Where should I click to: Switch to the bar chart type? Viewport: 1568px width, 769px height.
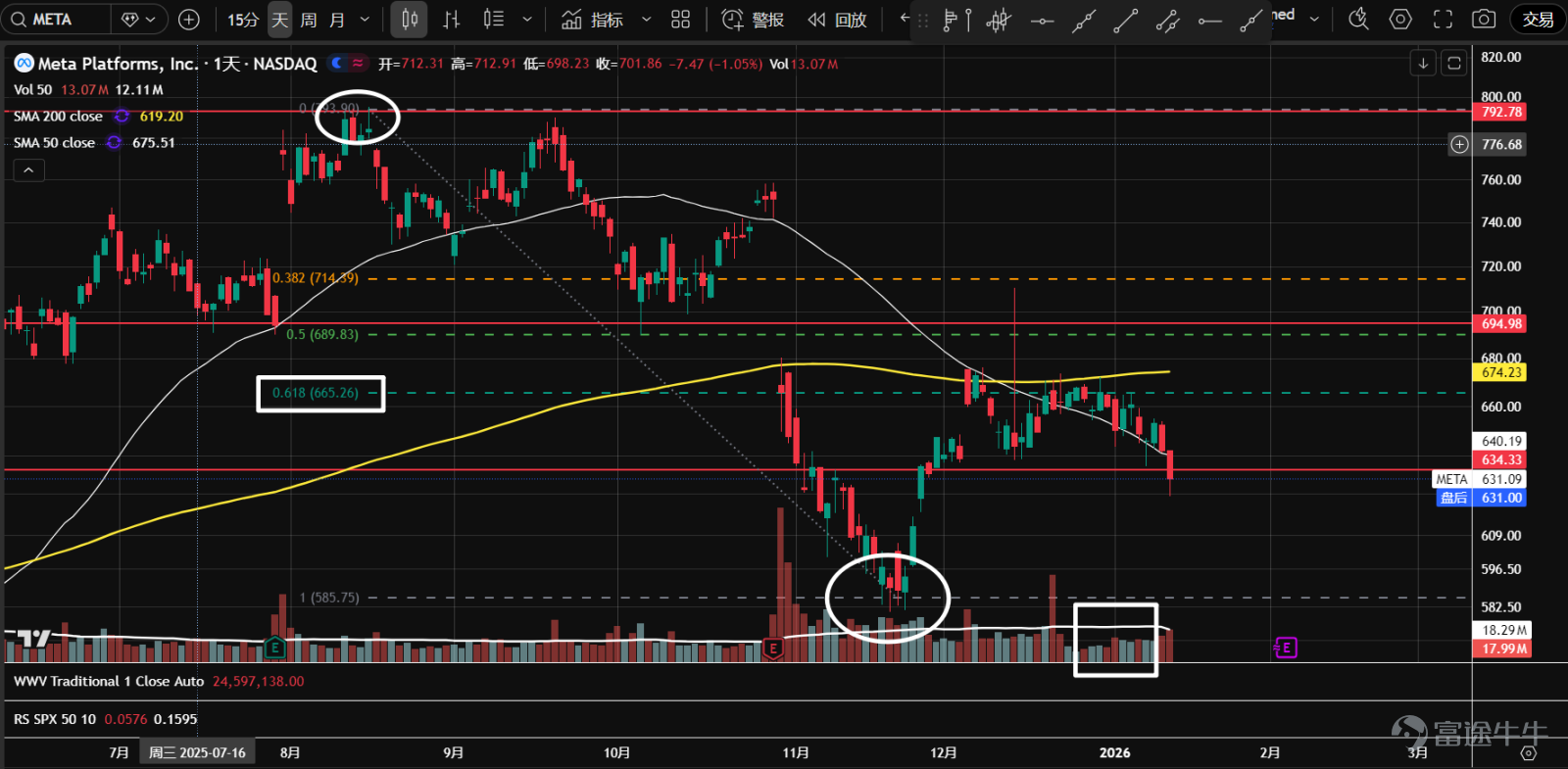(x=452, y=19)
